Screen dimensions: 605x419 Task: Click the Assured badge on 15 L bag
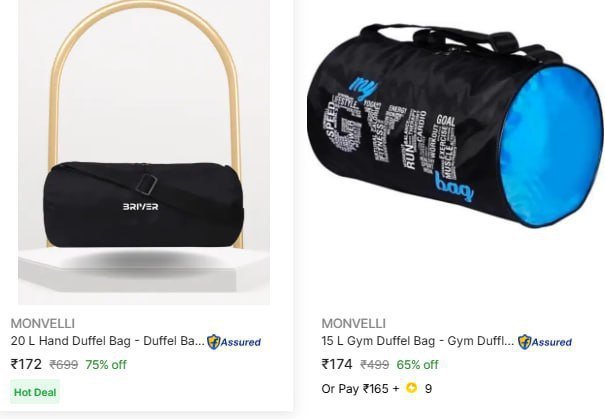click(545, 342)
